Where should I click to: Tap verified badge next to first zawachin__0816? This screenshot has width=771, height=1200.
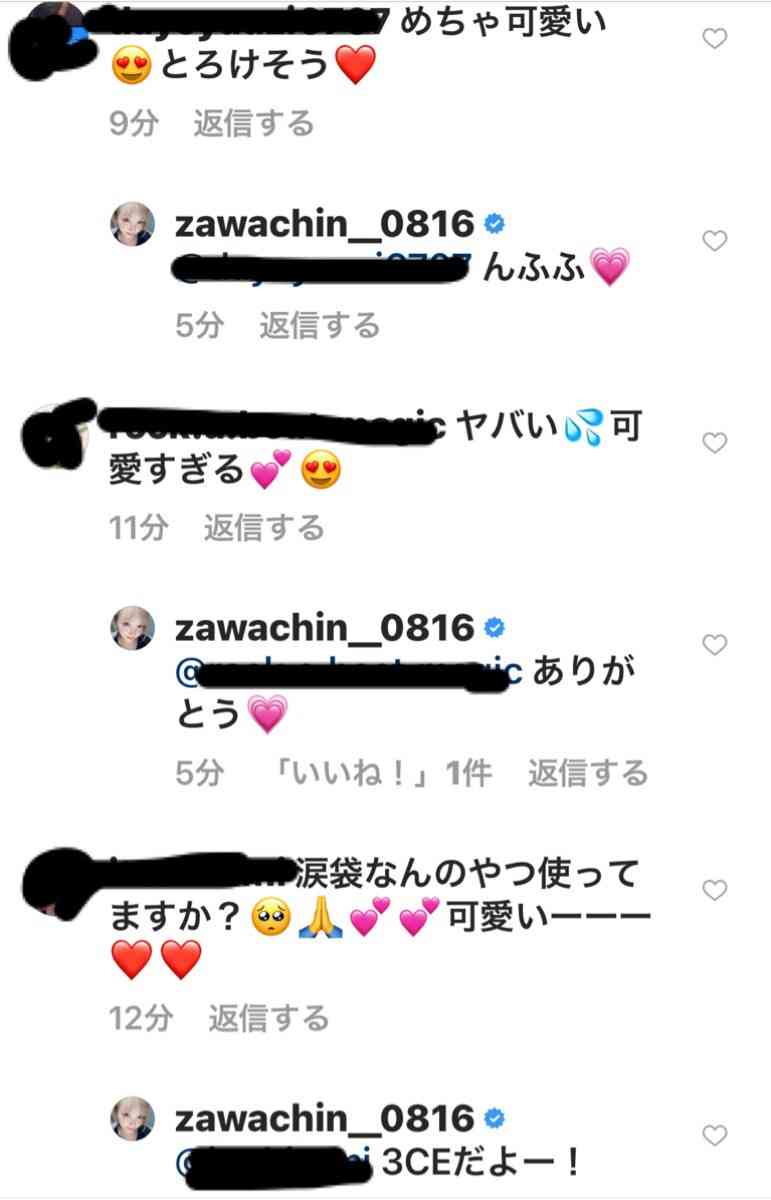click(x=494, y=224)
